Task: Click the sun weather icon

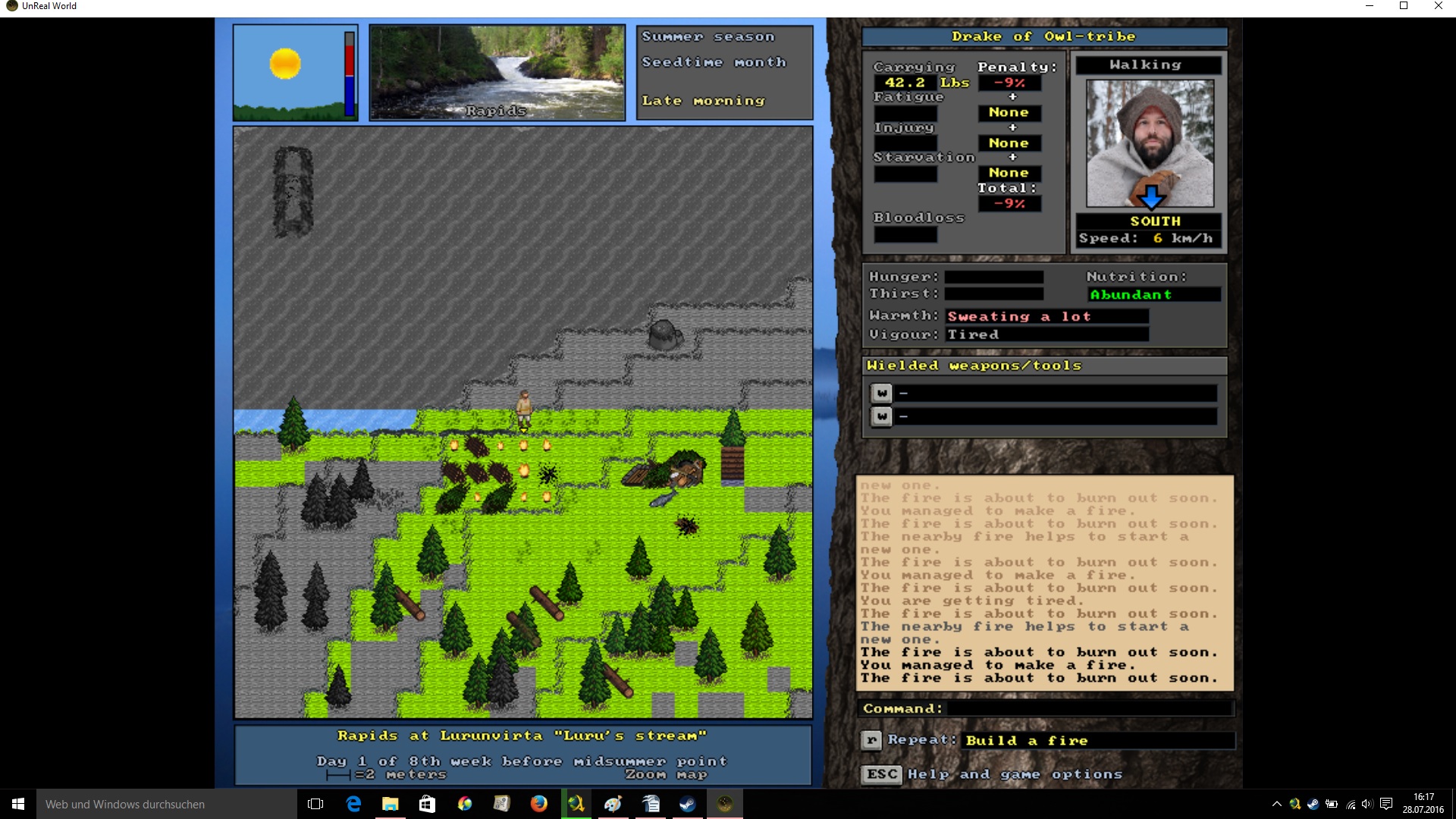Action: [285, 63]
